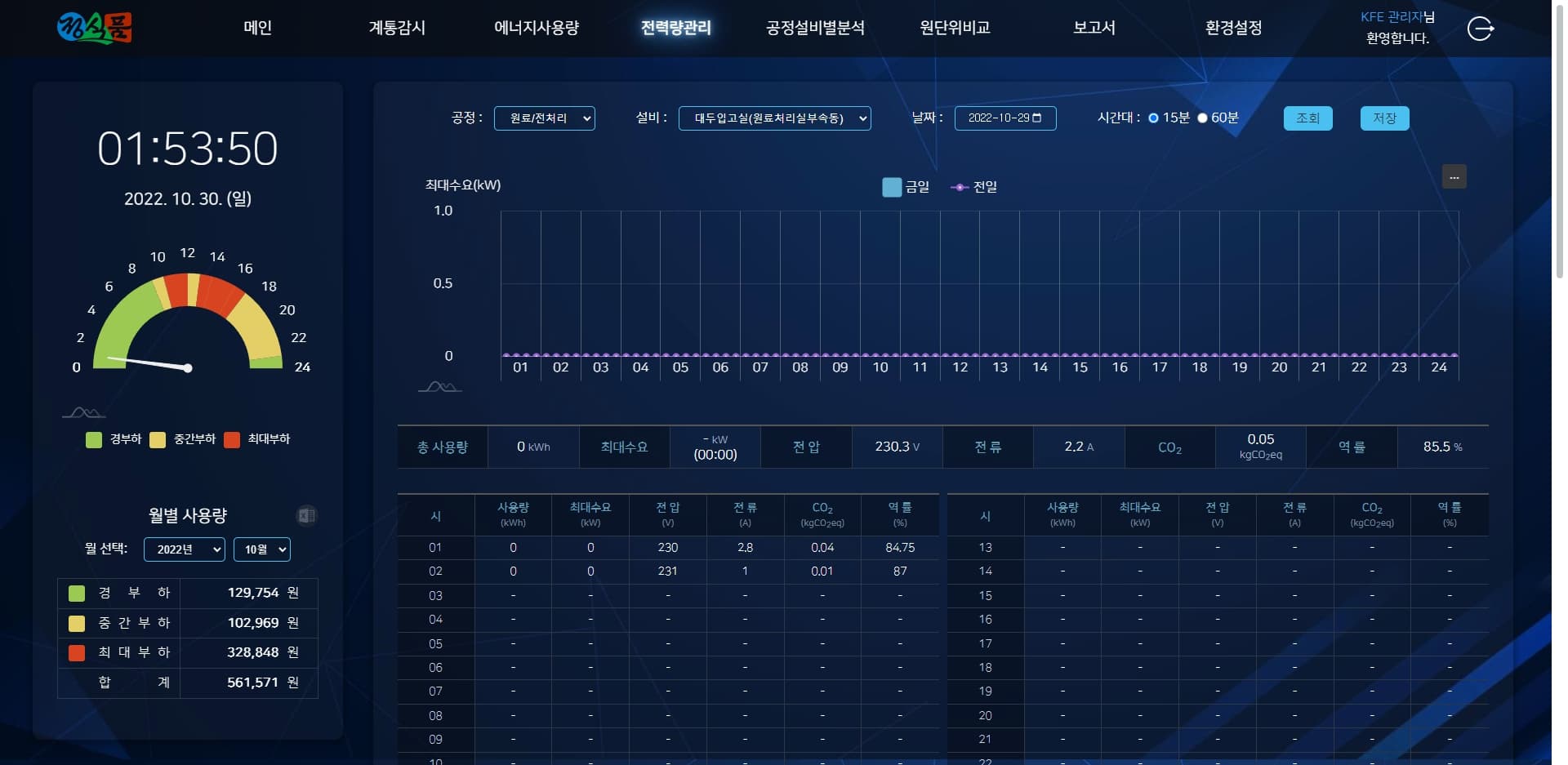Open the 10월 month selector
The height and width of the screenshot is (765, 1568).
[261, 549]
